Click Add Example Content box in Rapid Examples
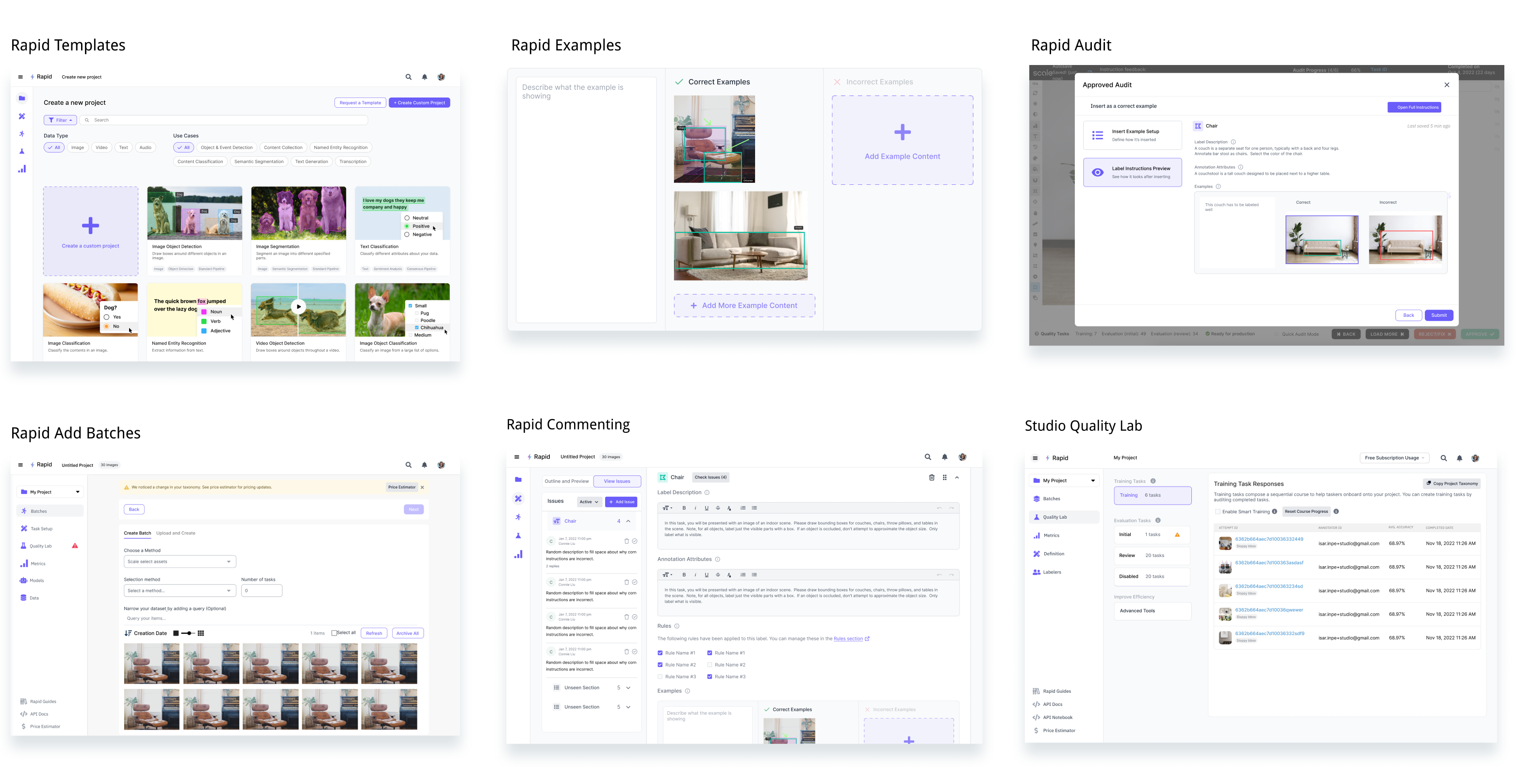 902,141
